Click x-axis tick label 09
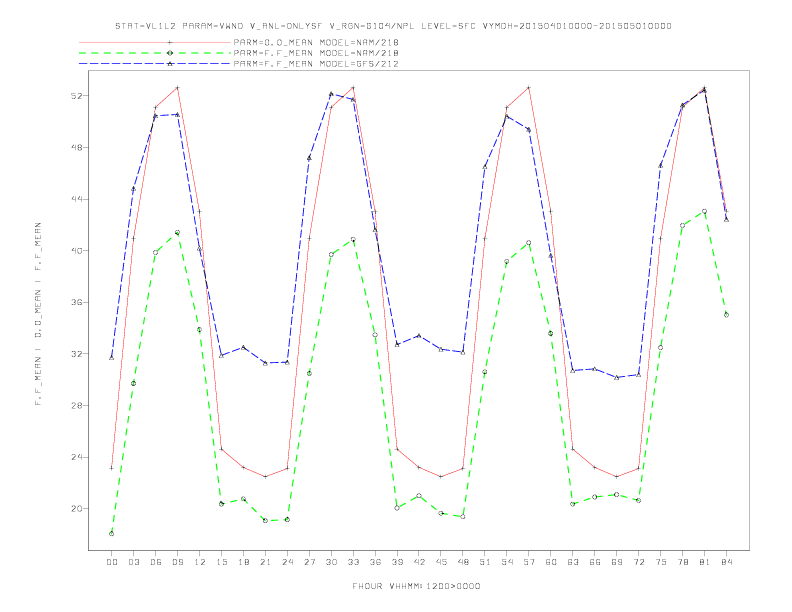792x612 pixels. (x=177, y=562)
